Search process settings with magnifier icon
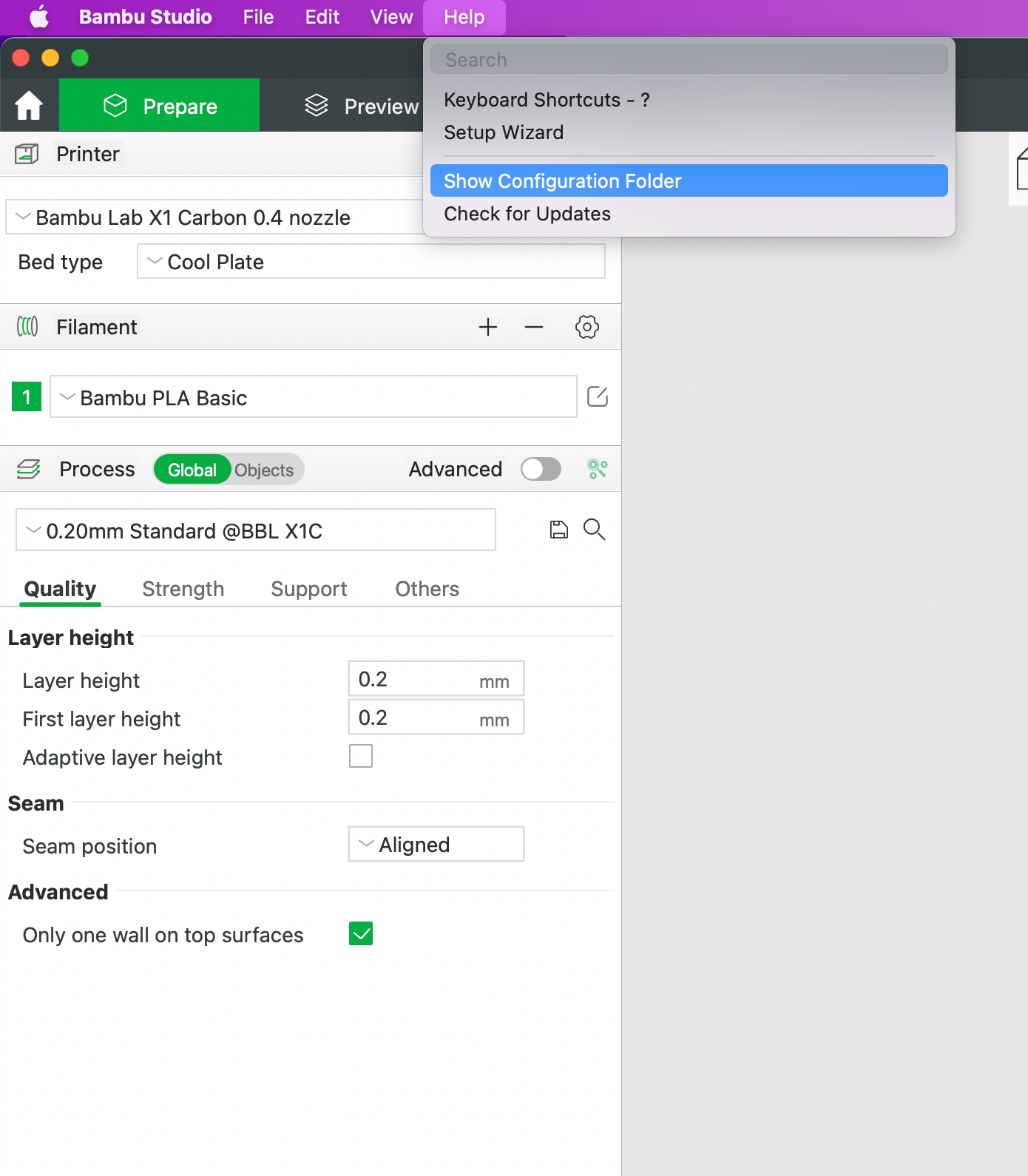This screenshot has width=1028, height=1176. 594,530
